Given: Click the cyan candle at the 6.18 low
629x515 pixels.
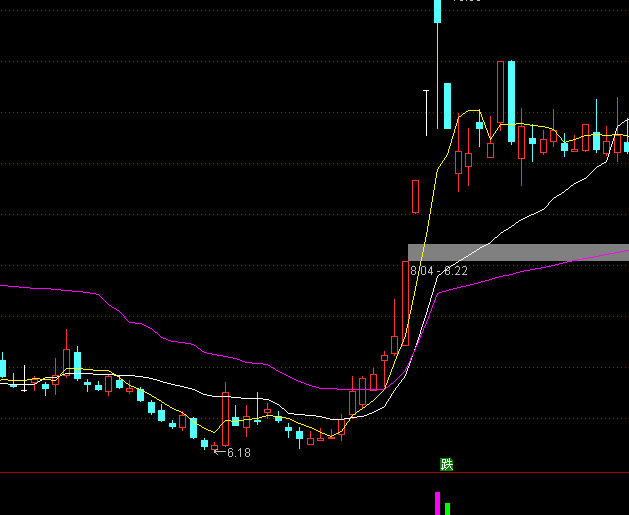Looking at the screenshot, I should pos(205,443).
